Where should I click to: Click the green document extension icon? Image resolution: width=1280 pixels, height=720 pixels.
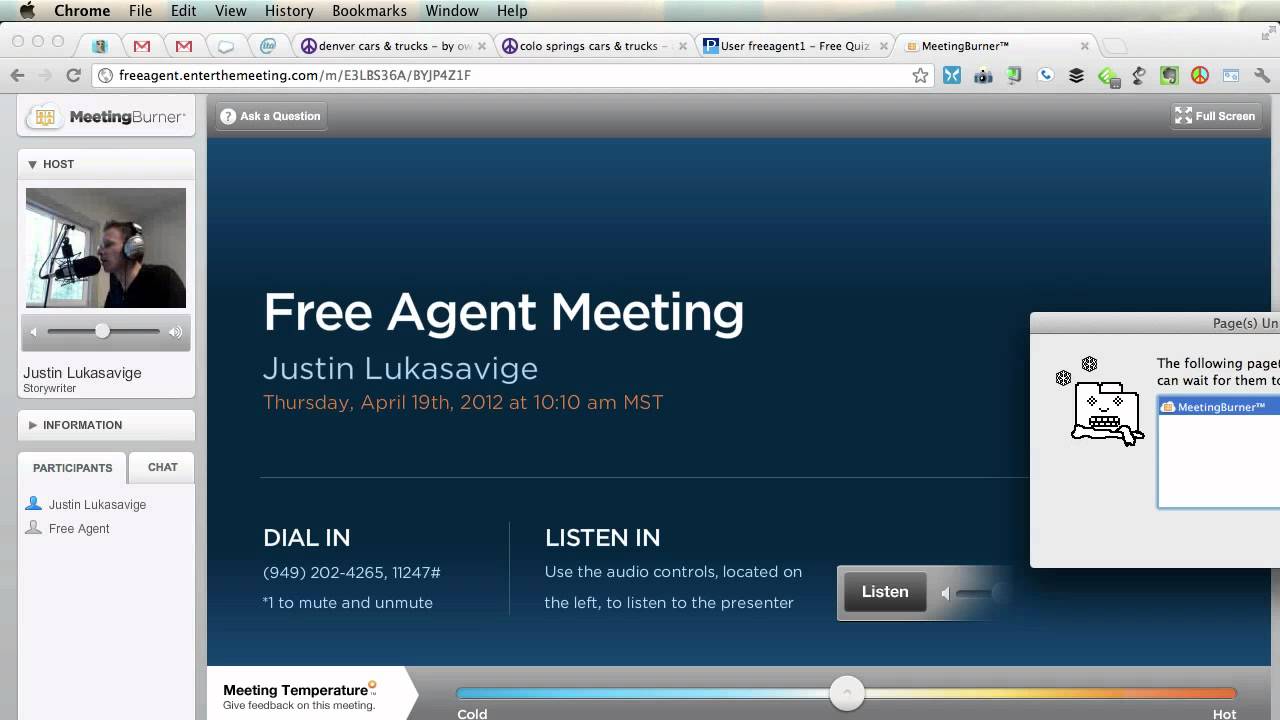pos(1014,75)
